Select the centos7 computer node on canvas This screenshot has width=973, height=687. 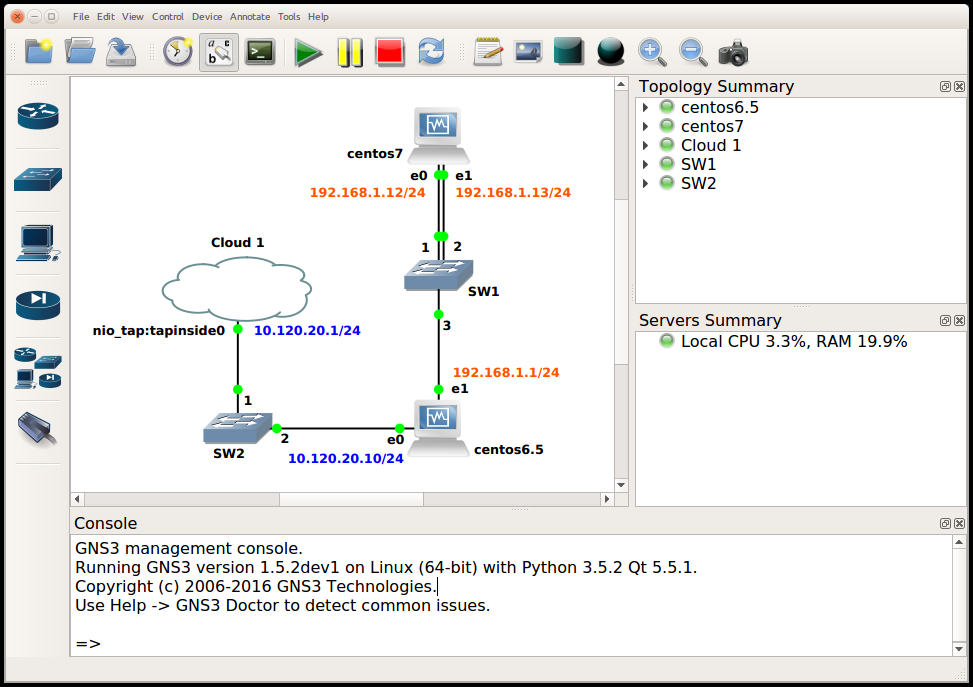(x=439, y=134)
